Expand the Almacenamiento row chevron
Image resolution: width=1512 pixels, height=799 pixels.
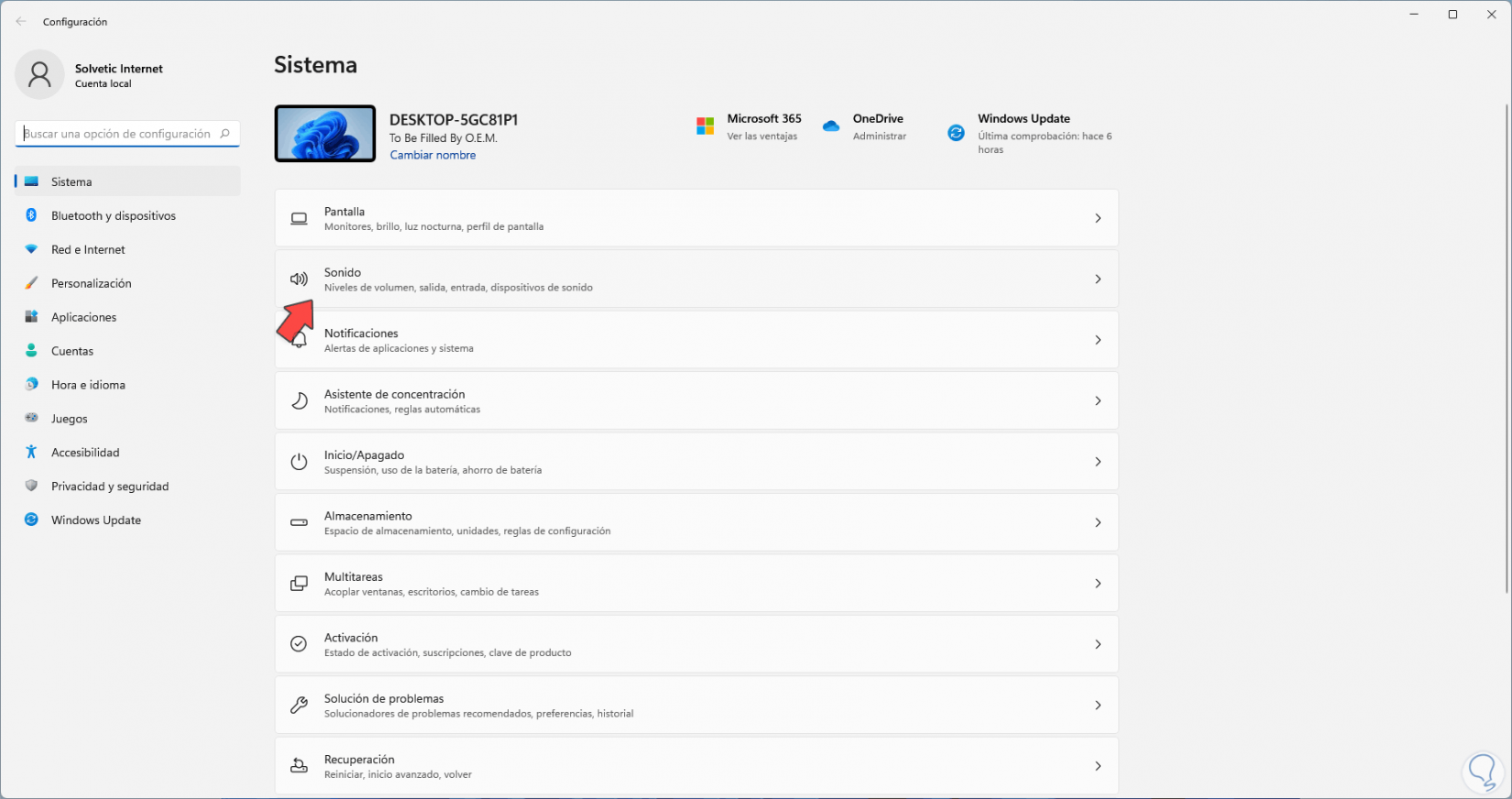[1098, 522]
